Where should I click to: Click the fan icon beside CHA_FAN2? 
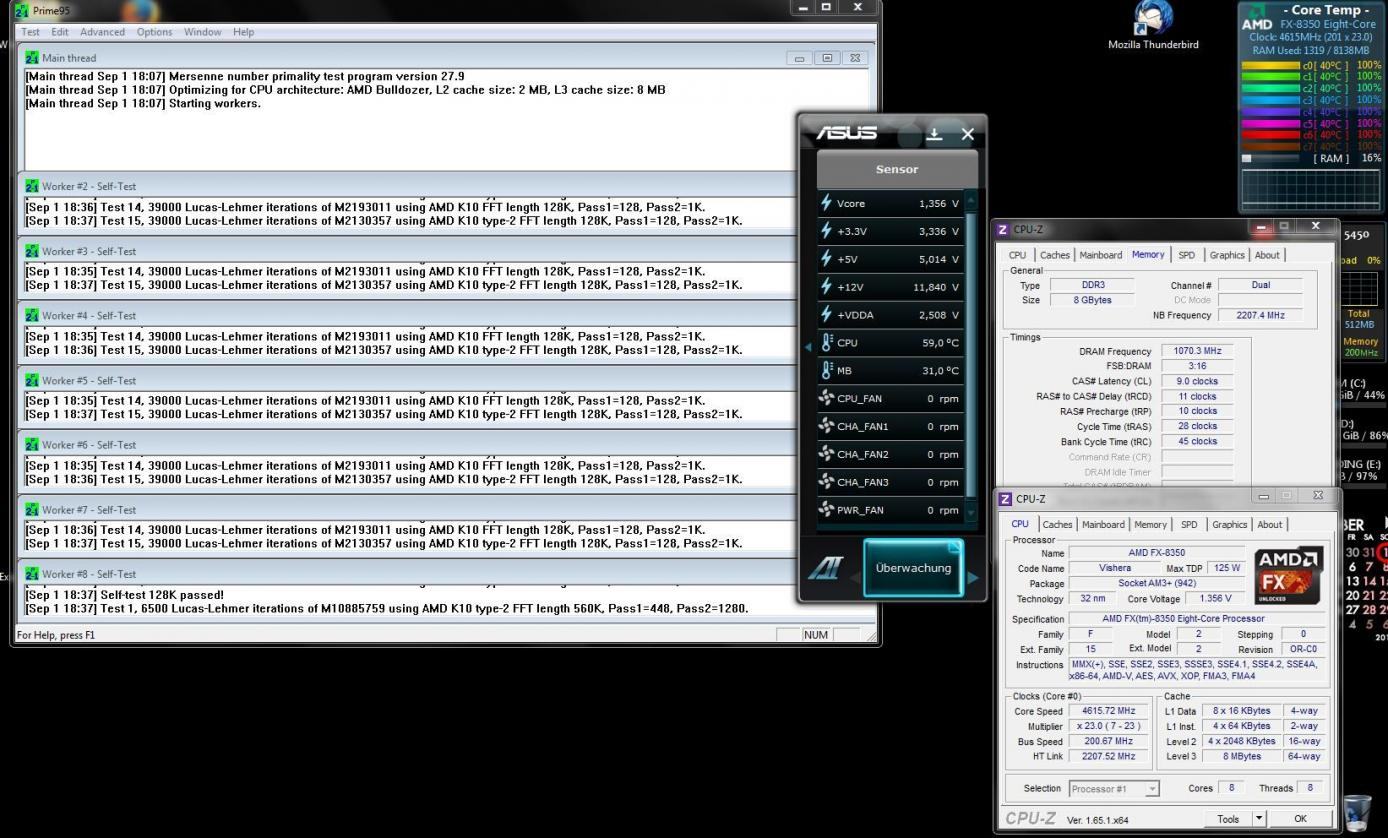point(826,454)
